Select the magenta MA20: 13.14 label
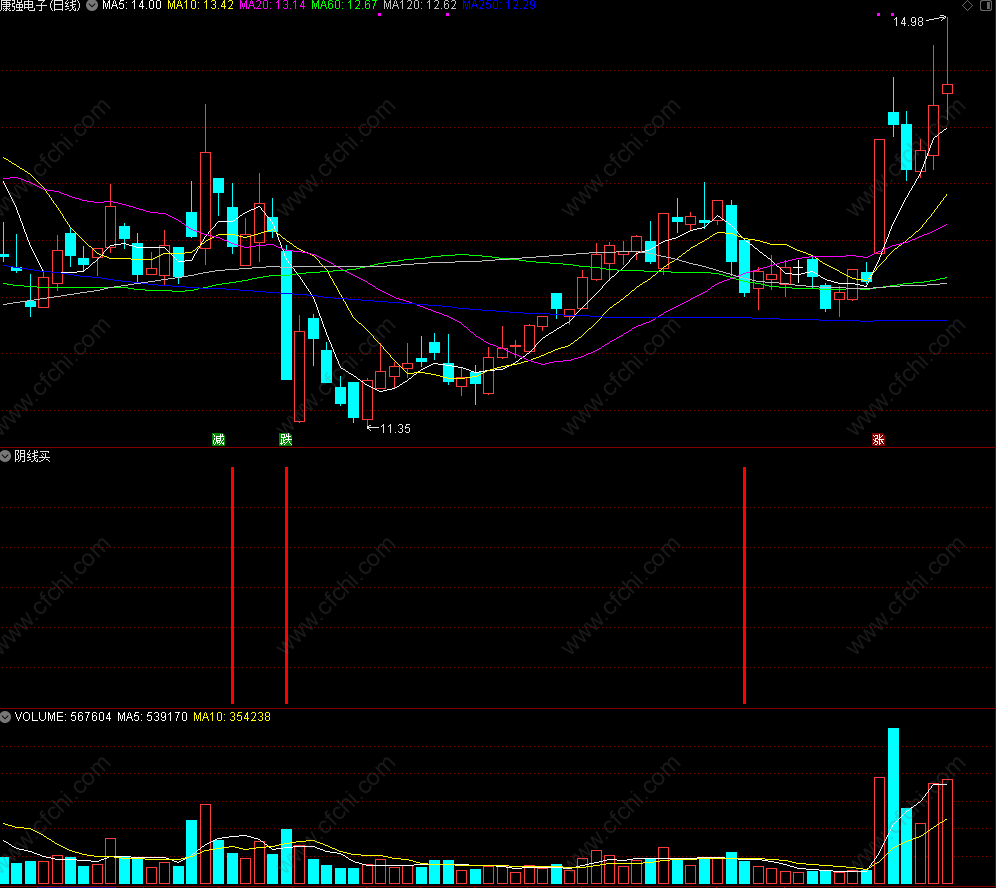 [x=272, y=5]
